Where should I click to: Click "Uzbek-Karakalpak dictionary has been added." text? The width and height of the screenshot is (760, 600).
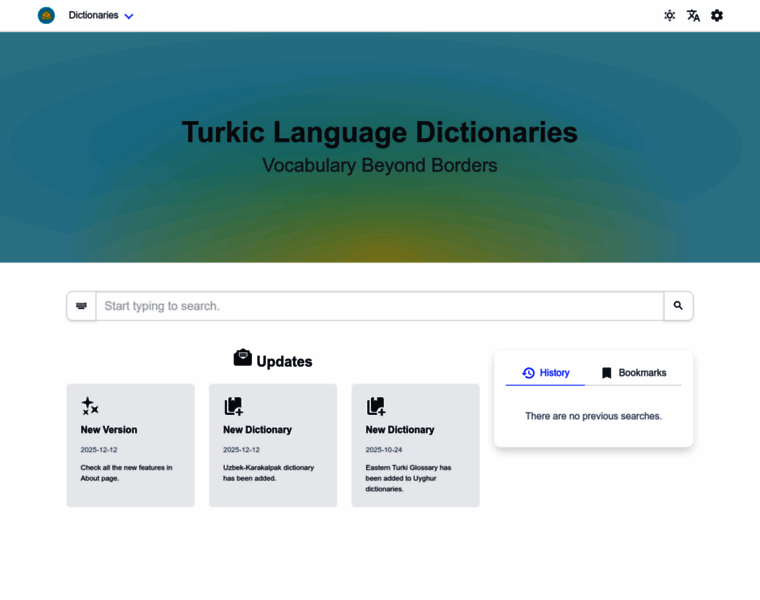(x=269, y=473)
